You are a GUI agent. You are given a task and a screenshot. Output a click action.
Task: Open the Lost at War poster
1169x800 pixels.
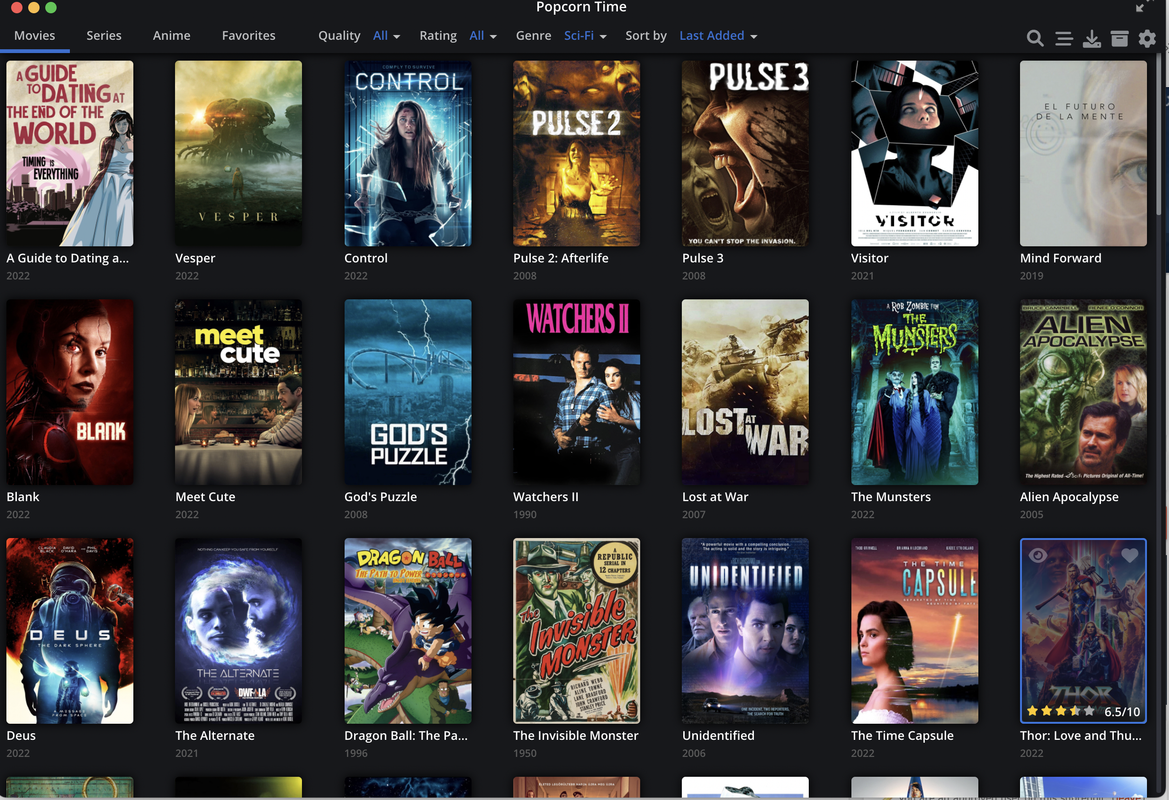(746, 392)
